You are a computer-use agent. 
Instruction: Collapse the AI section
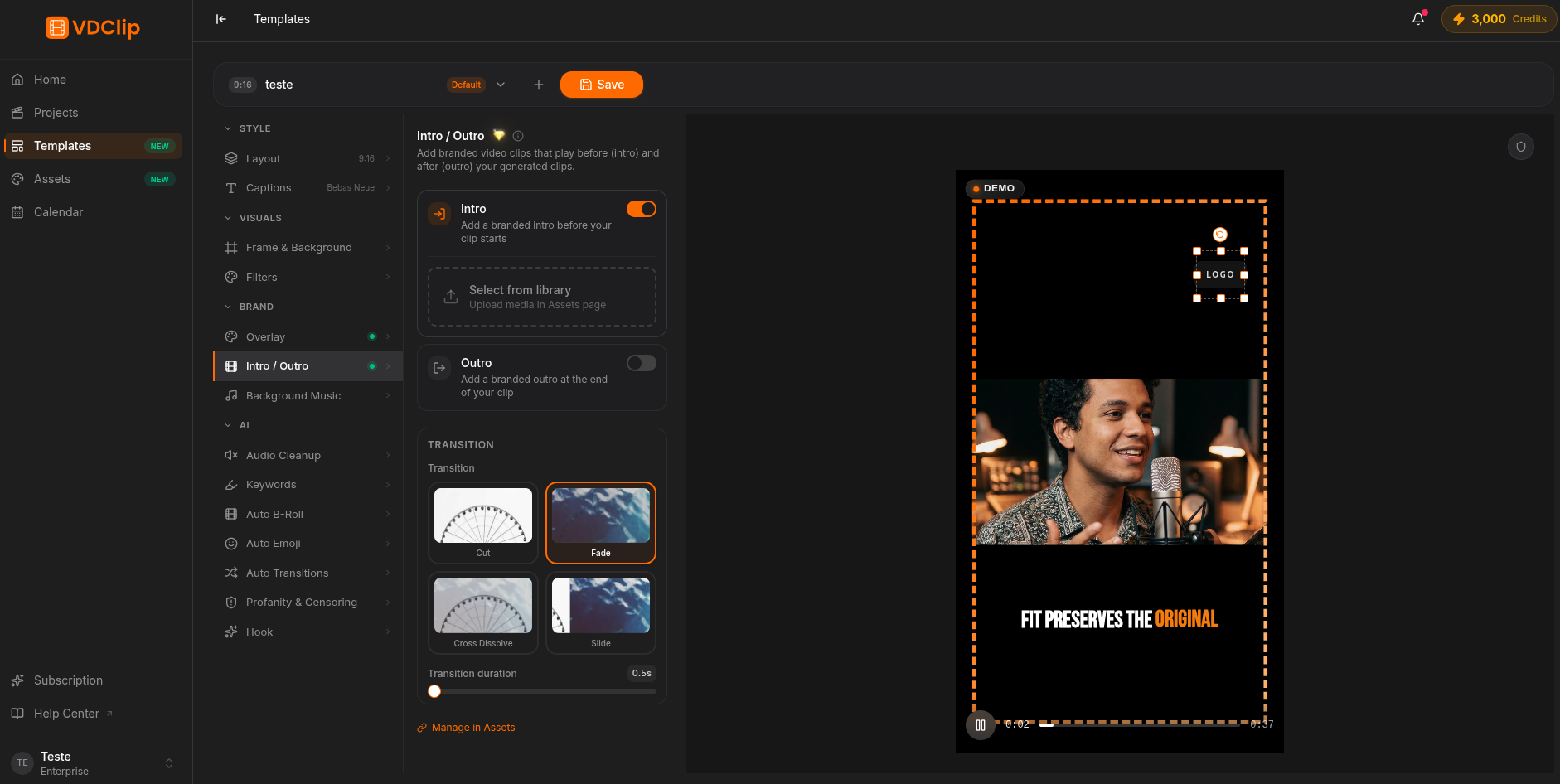[228, 425]
